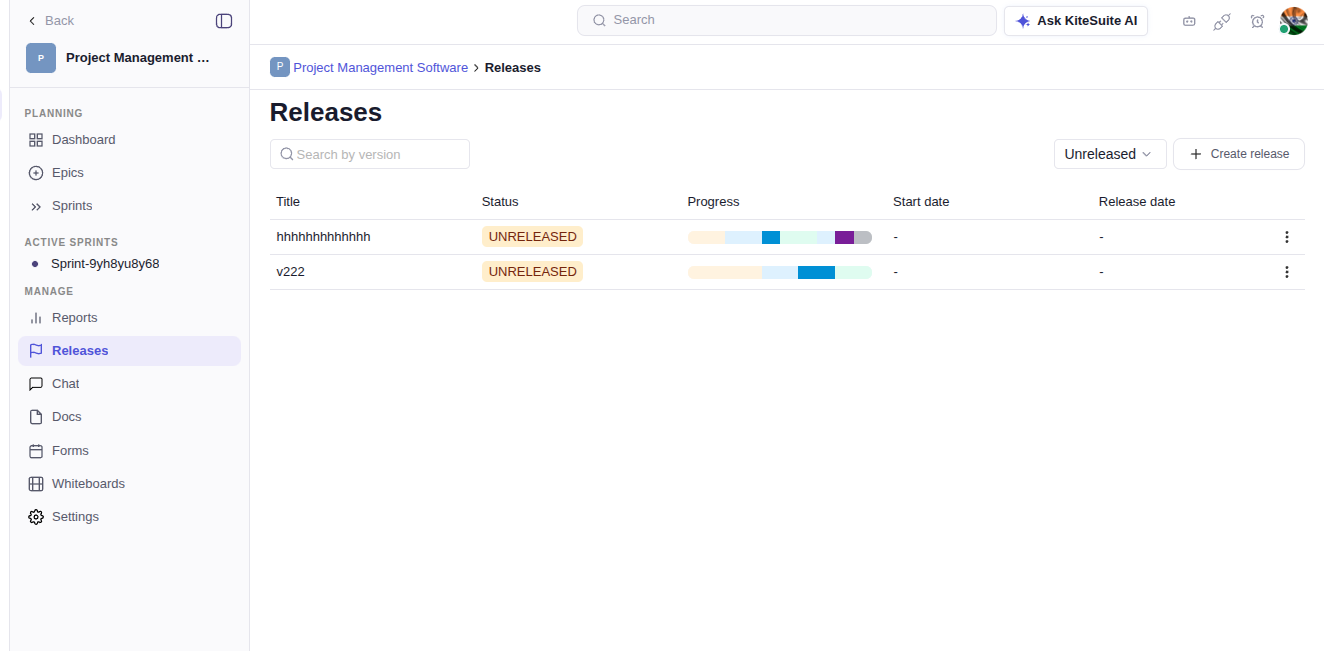
Task: Click the Sprints double-chevron icon
Action: pos(36,206)
